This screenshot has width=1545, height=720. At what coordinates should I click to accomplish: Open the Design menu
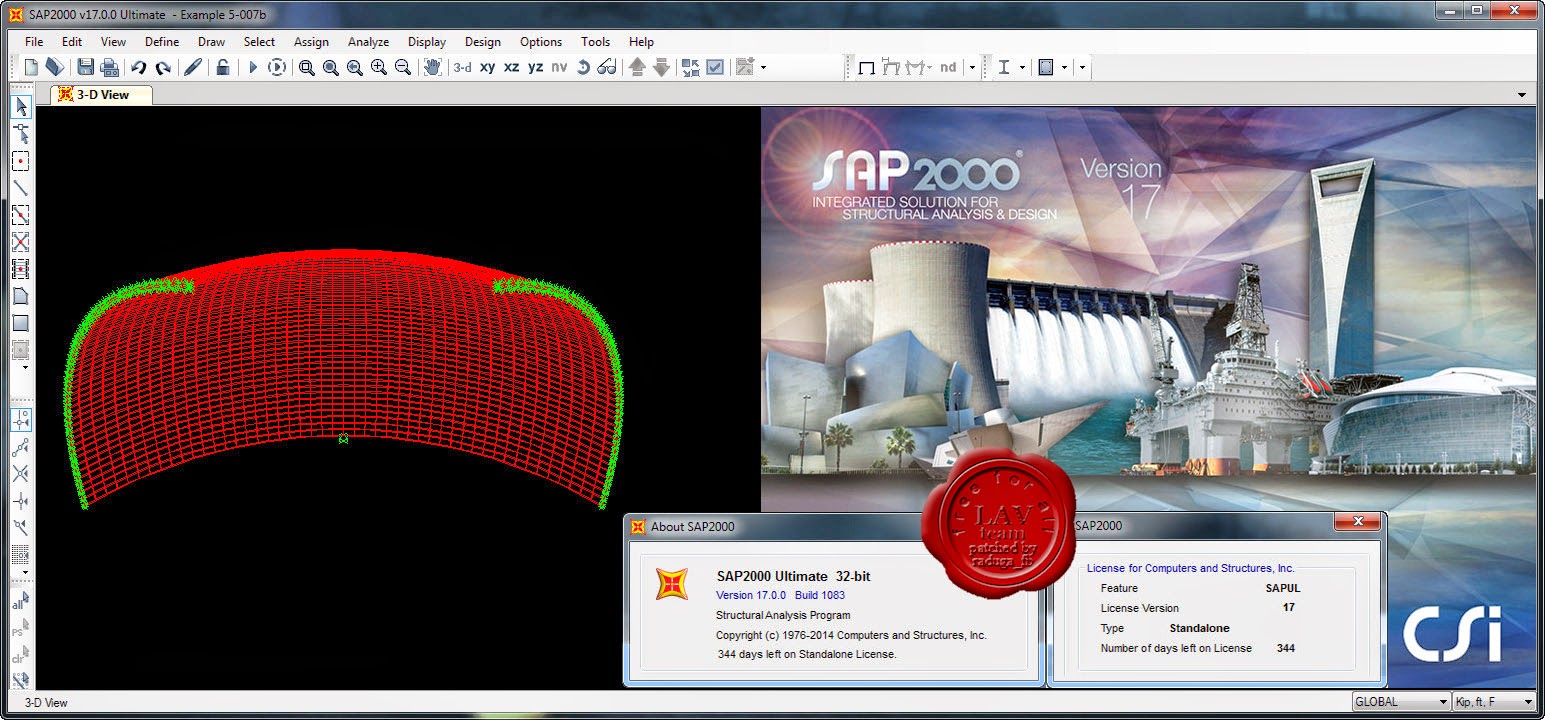click(483, 42)
